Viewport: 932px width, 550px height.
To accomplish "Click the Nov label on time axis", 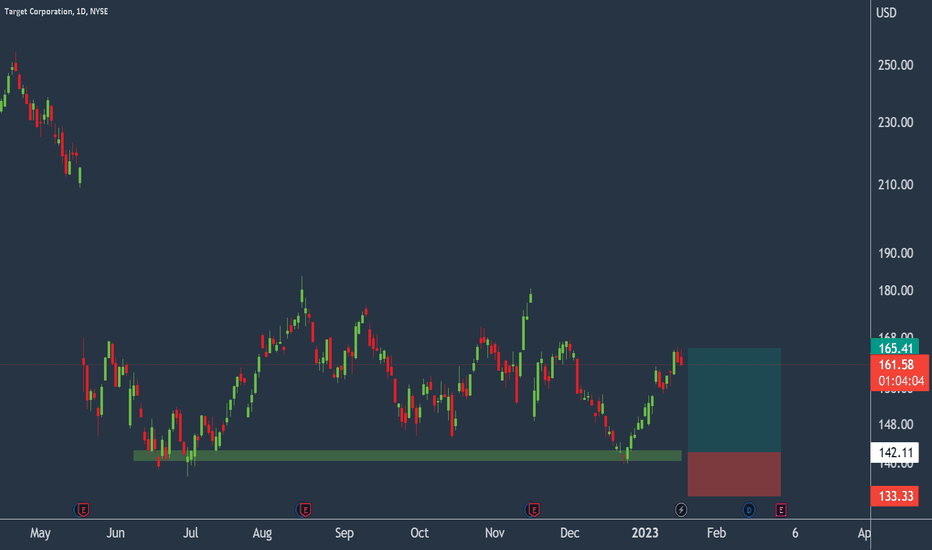I will click(x=495, y=533).
